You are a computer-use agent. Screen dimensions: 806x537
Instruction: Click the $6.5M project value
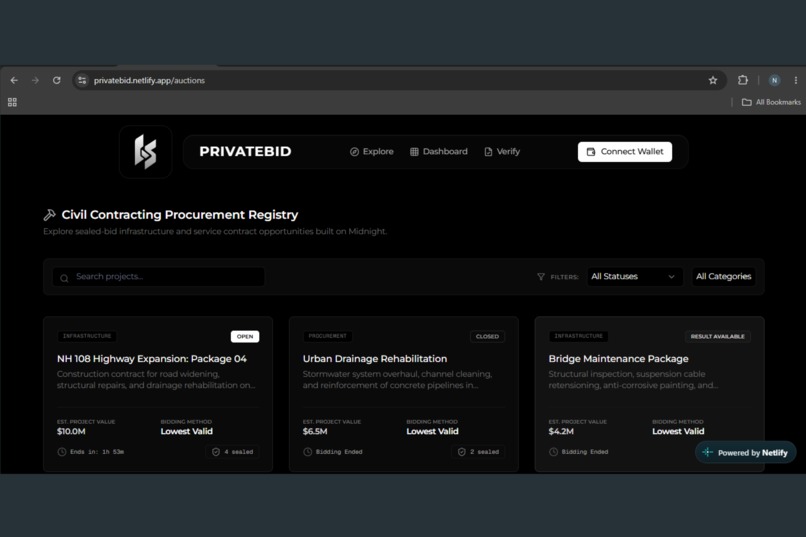click(315, 431)
